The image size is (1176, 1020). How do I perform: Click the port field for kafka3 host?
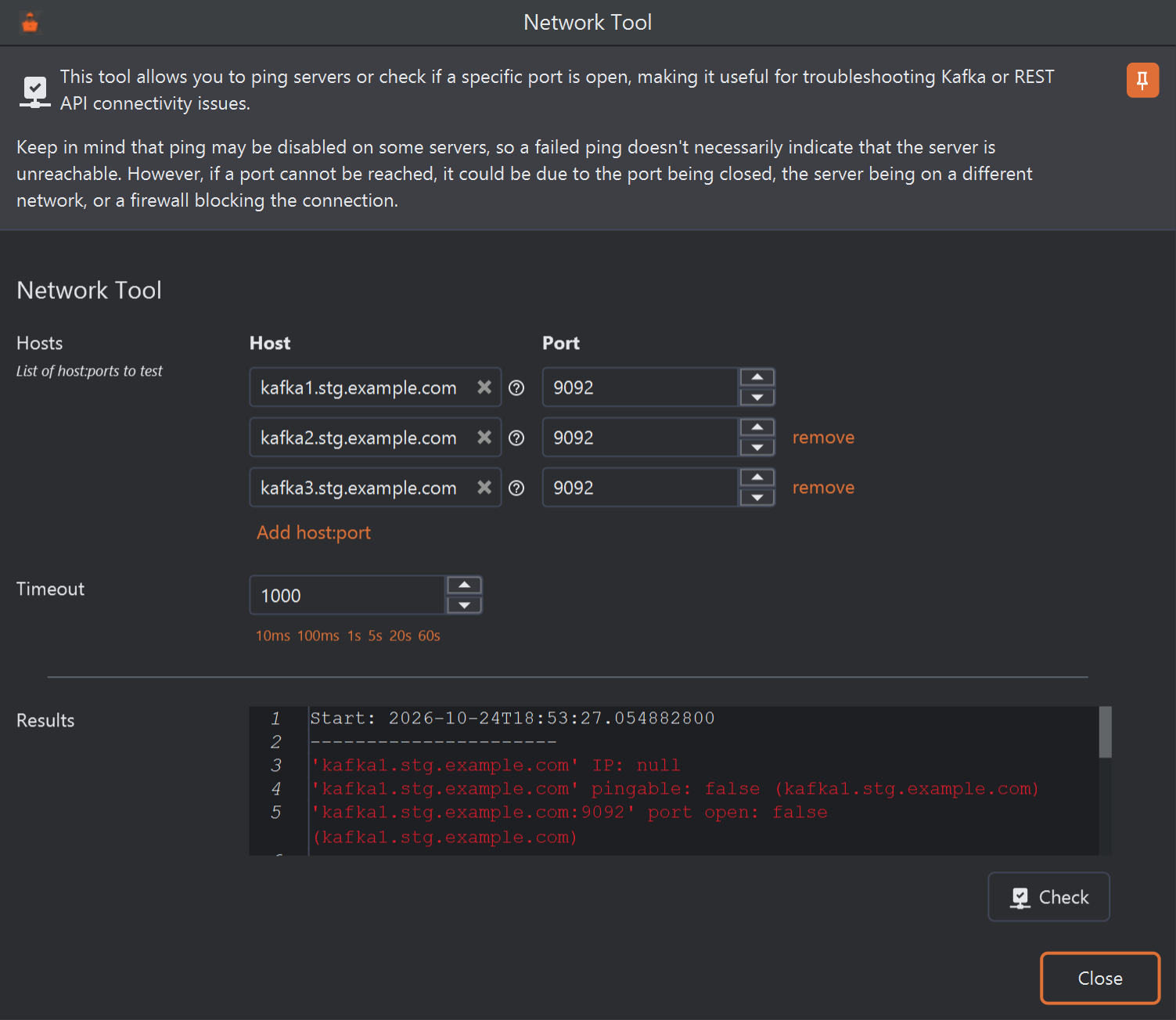(x=641, y=488)
